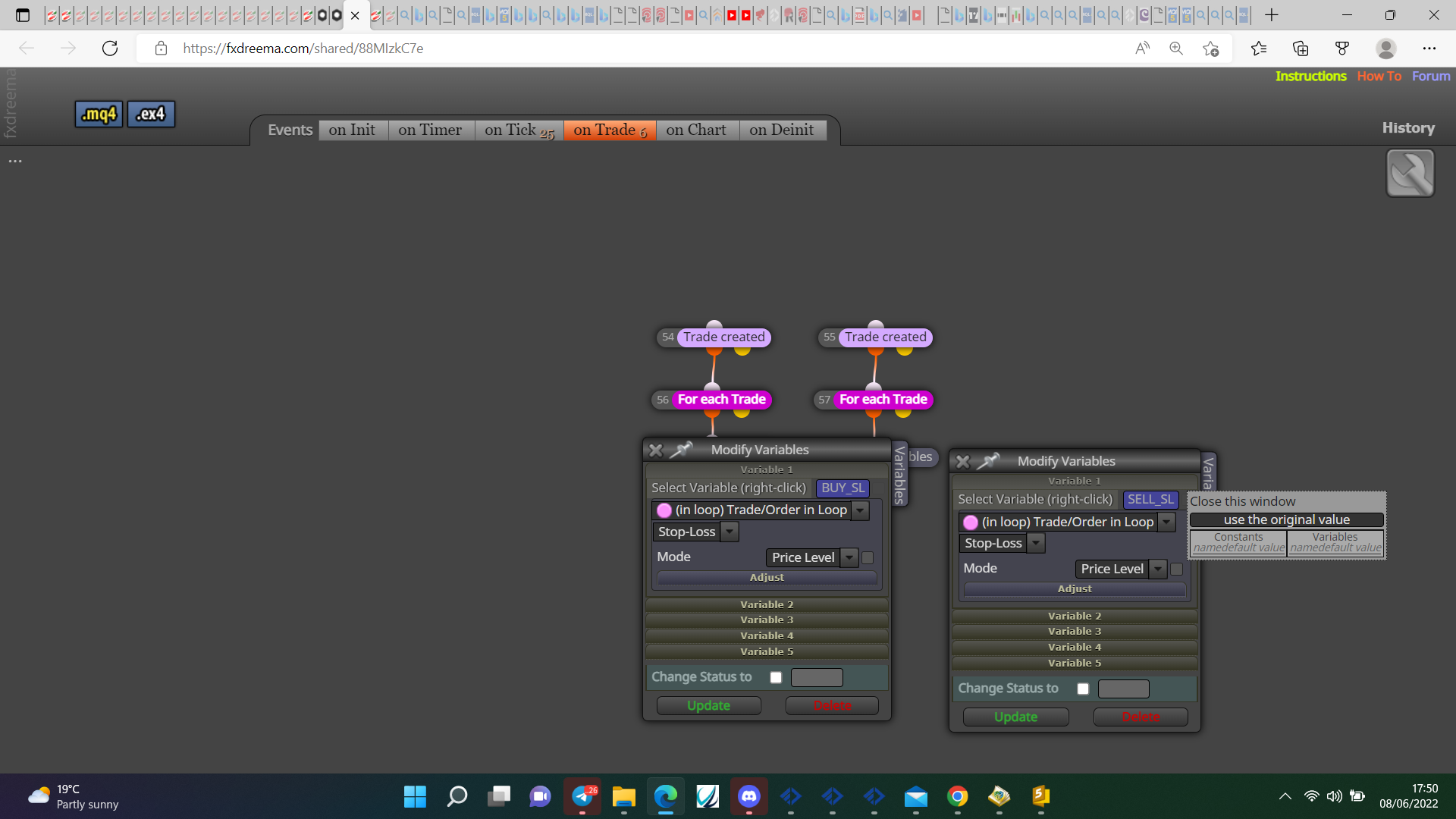The width and height of the screenshot is (1456, 819).
Task: Close the SELL_SL Modify Variables window
Action: pos(963,461)
